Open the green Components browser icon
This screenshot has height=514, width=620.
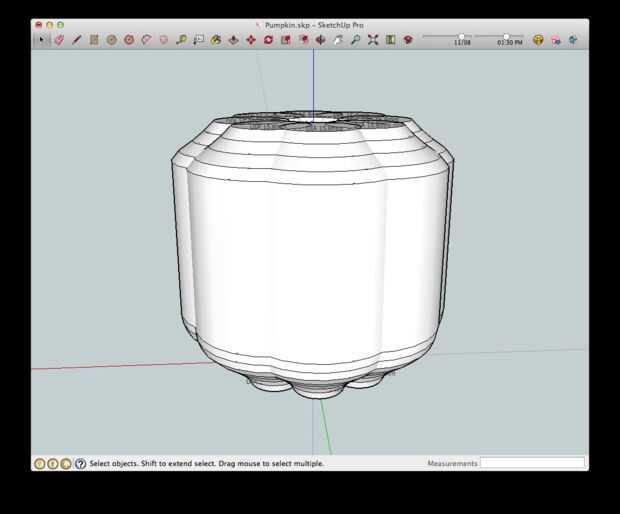coord(390,40)
